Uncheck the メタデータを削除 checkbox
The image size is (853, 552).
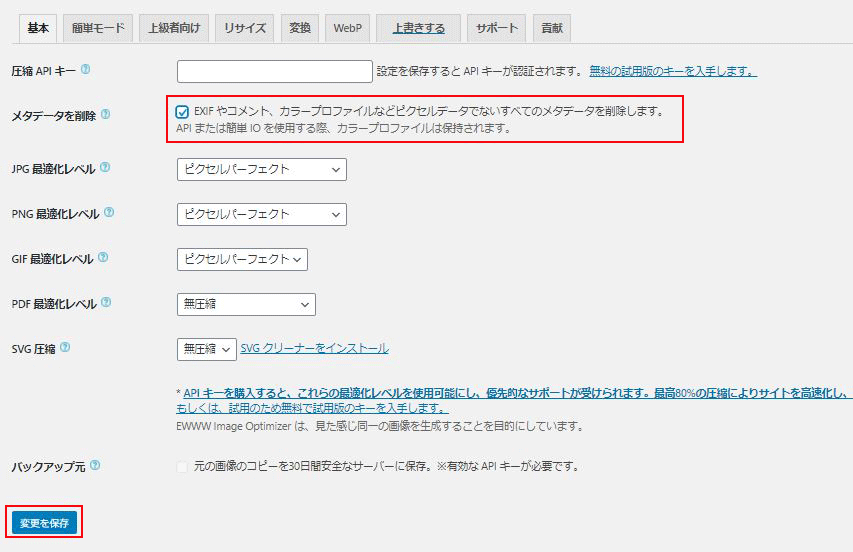click(182, 112)
